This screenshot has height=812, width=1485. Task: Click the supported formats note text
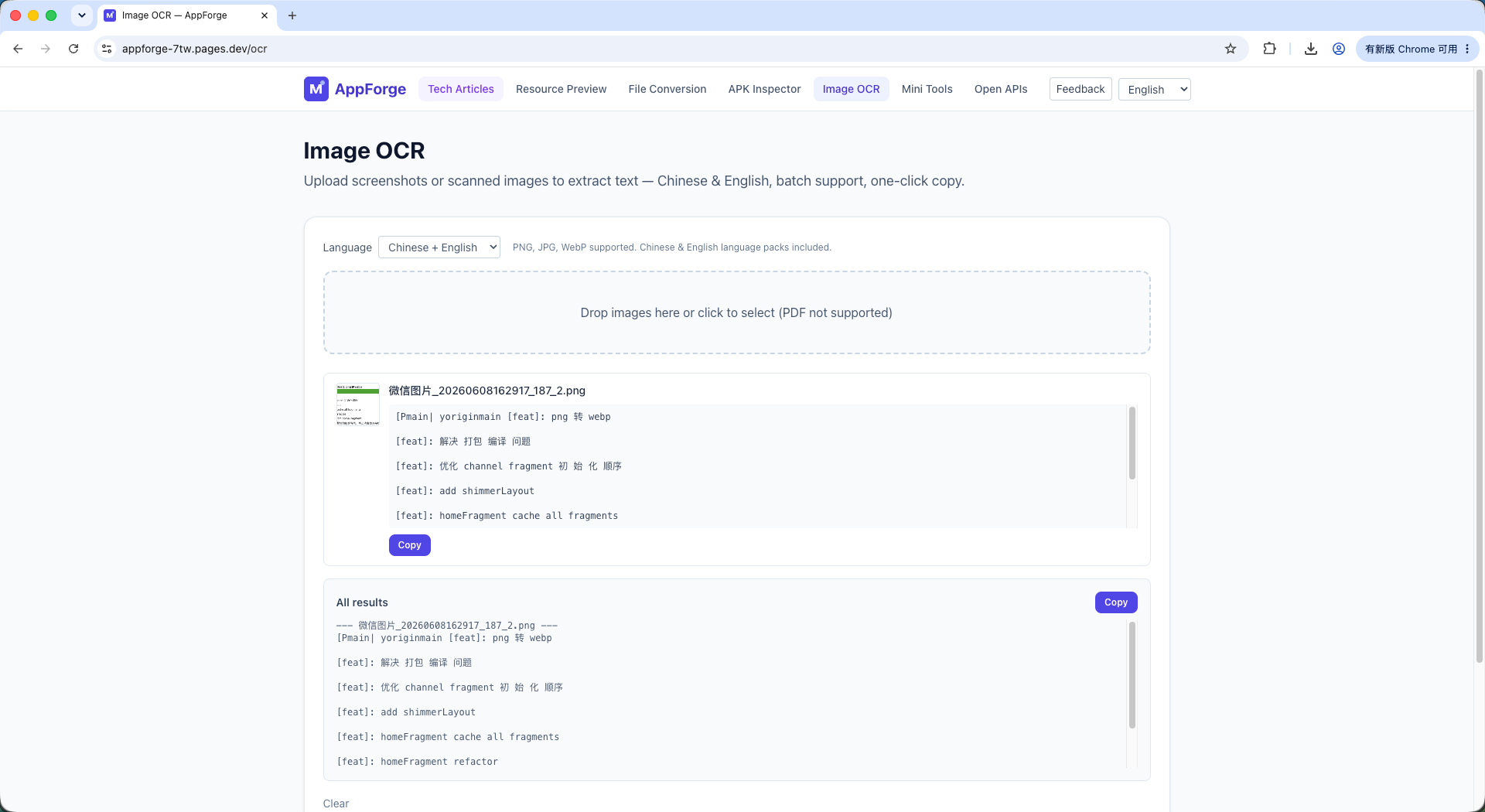pyautogui.click(x=672, y=247)
